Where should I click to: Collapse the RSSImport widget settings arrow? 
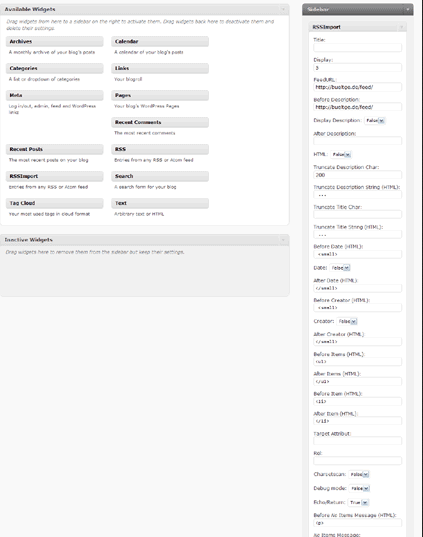coord(401,27)
